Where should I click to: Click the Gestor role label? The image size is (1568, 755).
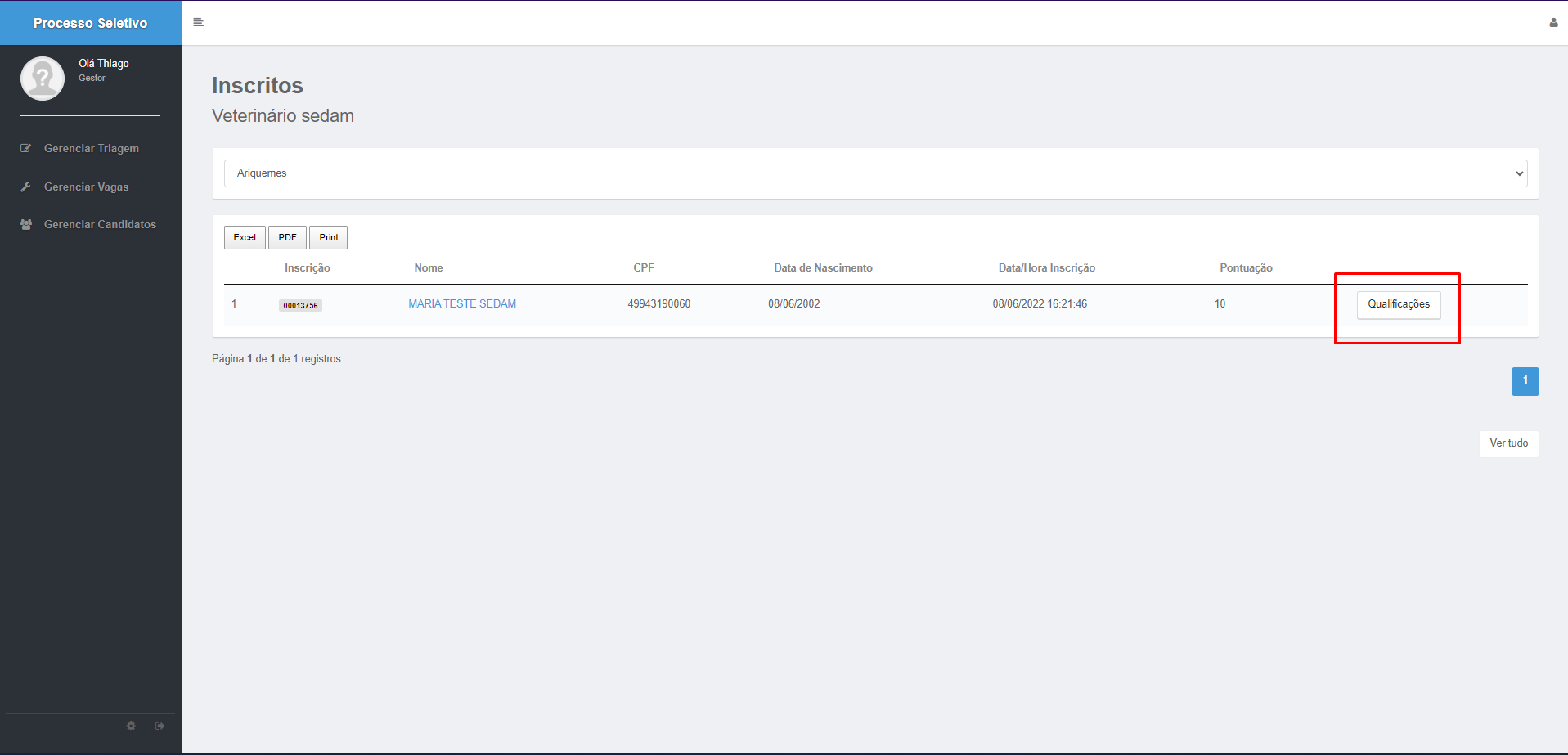(92, 78)
